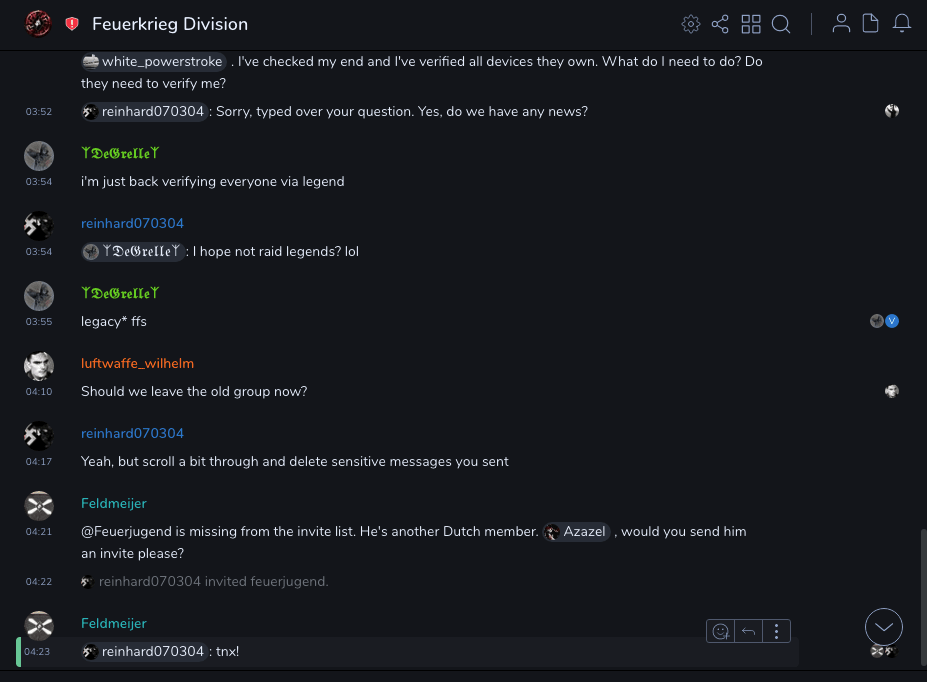The image size is (927, 682).
Task: Add reaction using the smiley icon
Action: 720,631
